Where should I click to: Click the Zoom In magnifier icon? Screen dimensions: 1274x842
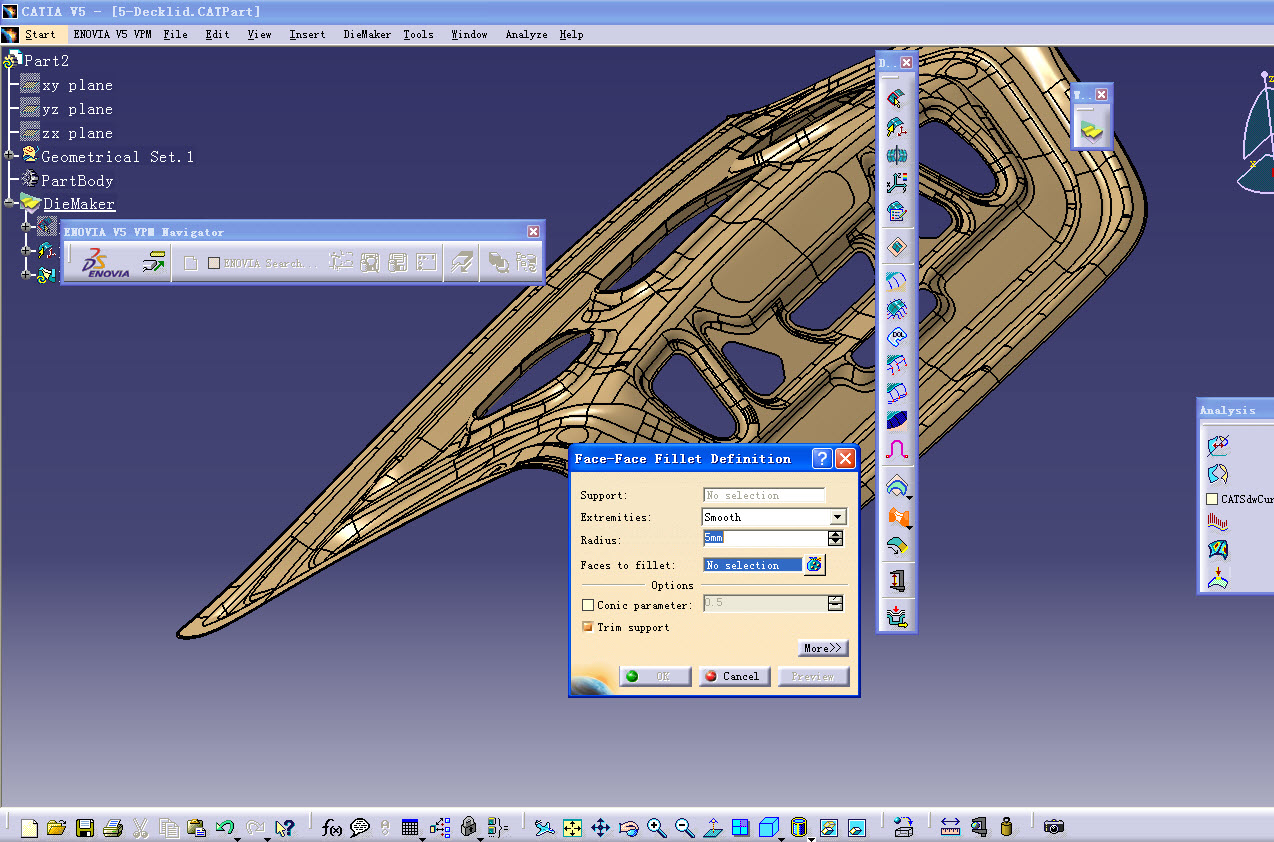[x=656, y=827]
